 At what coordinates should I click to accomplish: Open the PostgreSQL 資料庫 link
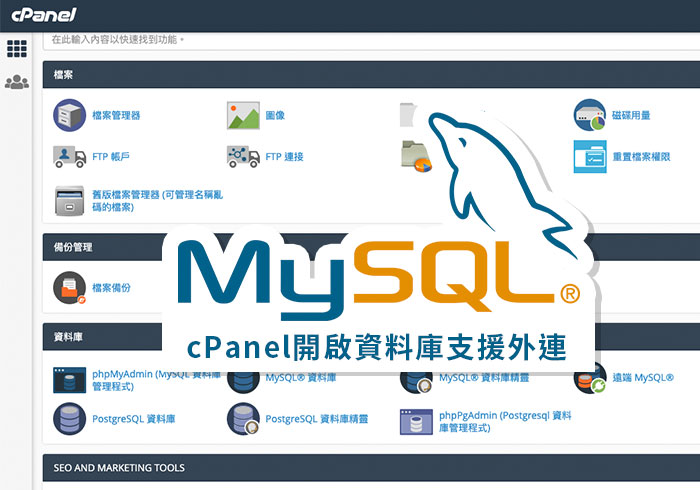coord(133,419)
